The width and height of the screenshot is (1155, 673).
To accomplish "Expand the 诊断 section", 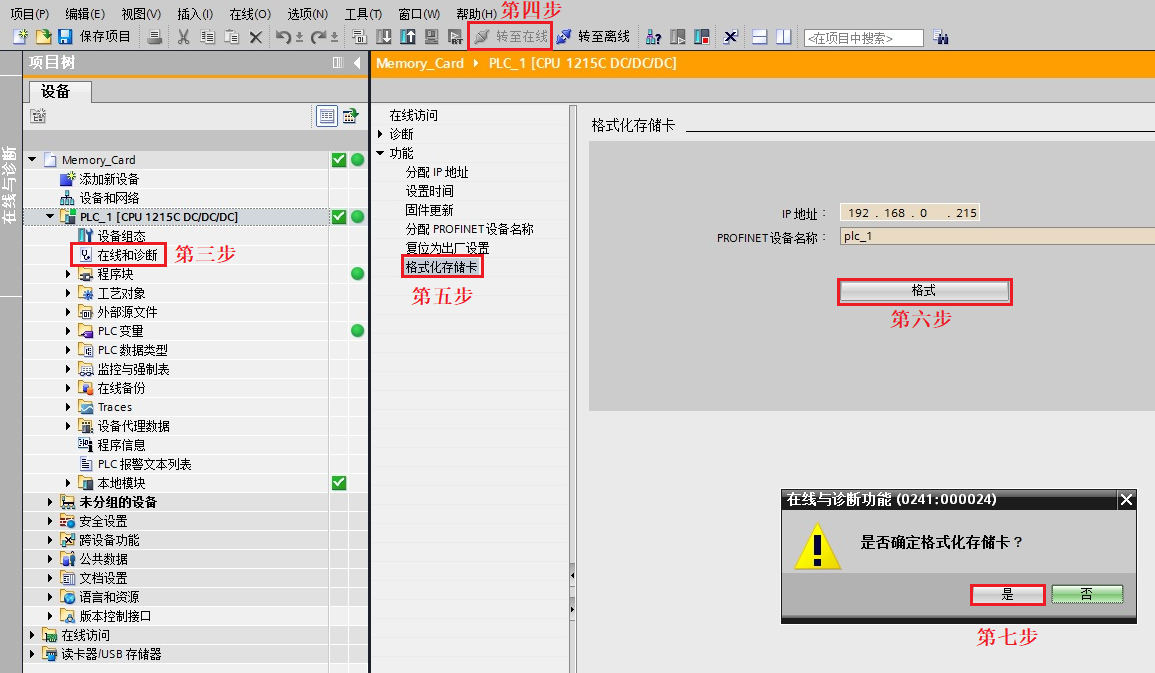I will 380,134.
